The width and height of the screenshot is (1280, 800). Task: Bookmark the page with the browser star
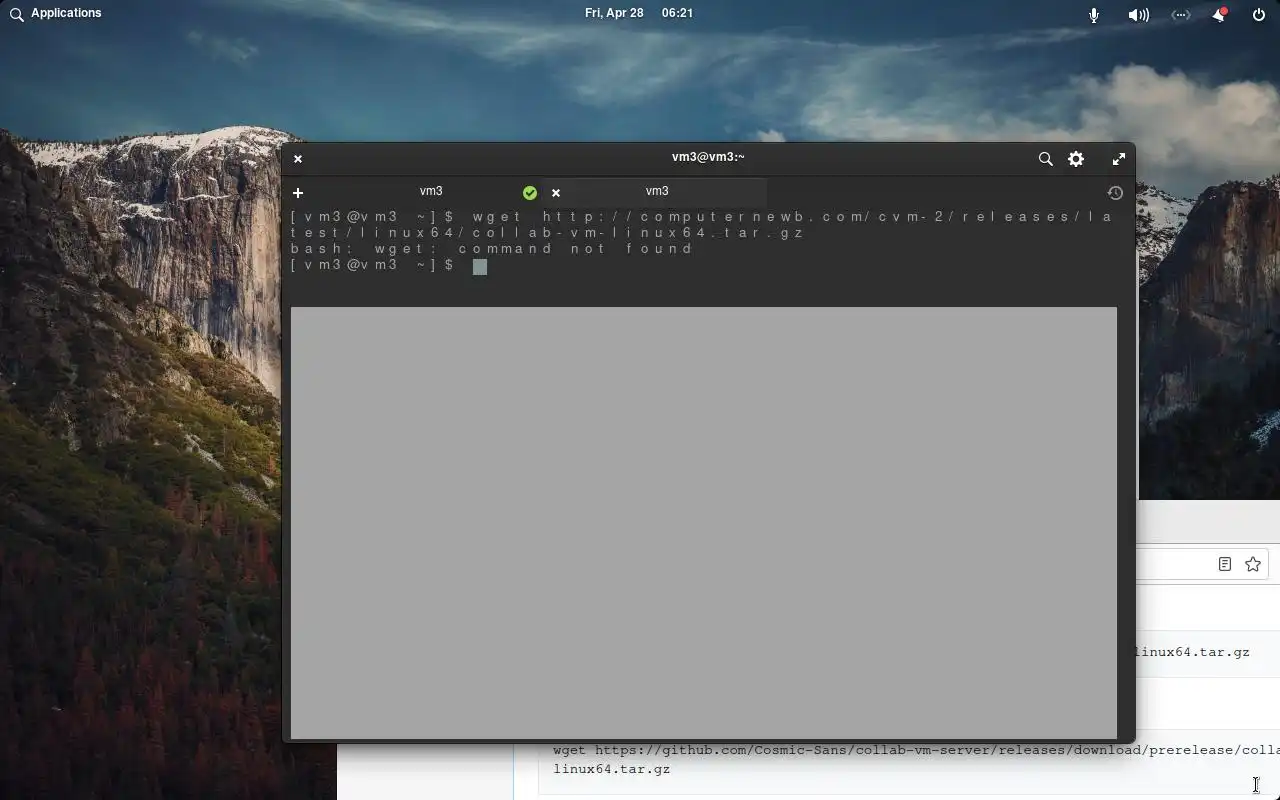point(1253,565)
